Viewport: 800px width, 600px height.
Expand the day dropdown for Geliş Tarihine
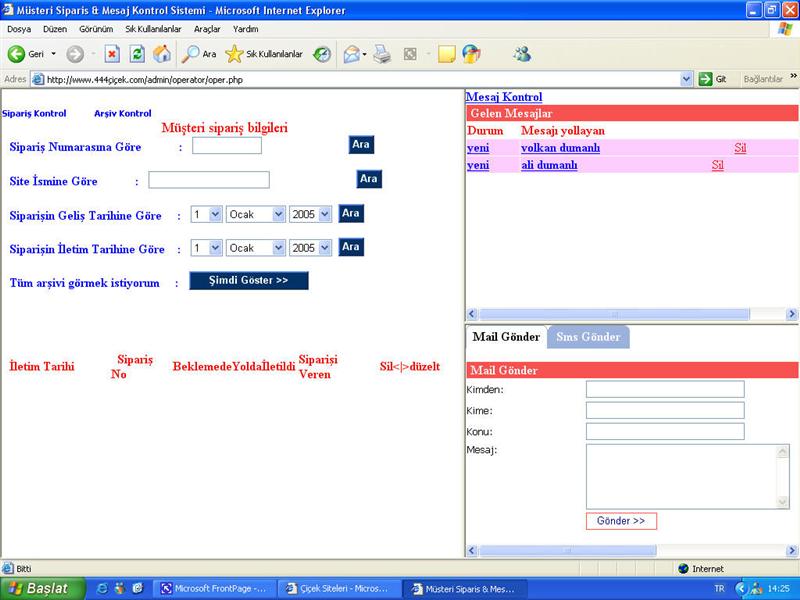[x=215, y=214]
